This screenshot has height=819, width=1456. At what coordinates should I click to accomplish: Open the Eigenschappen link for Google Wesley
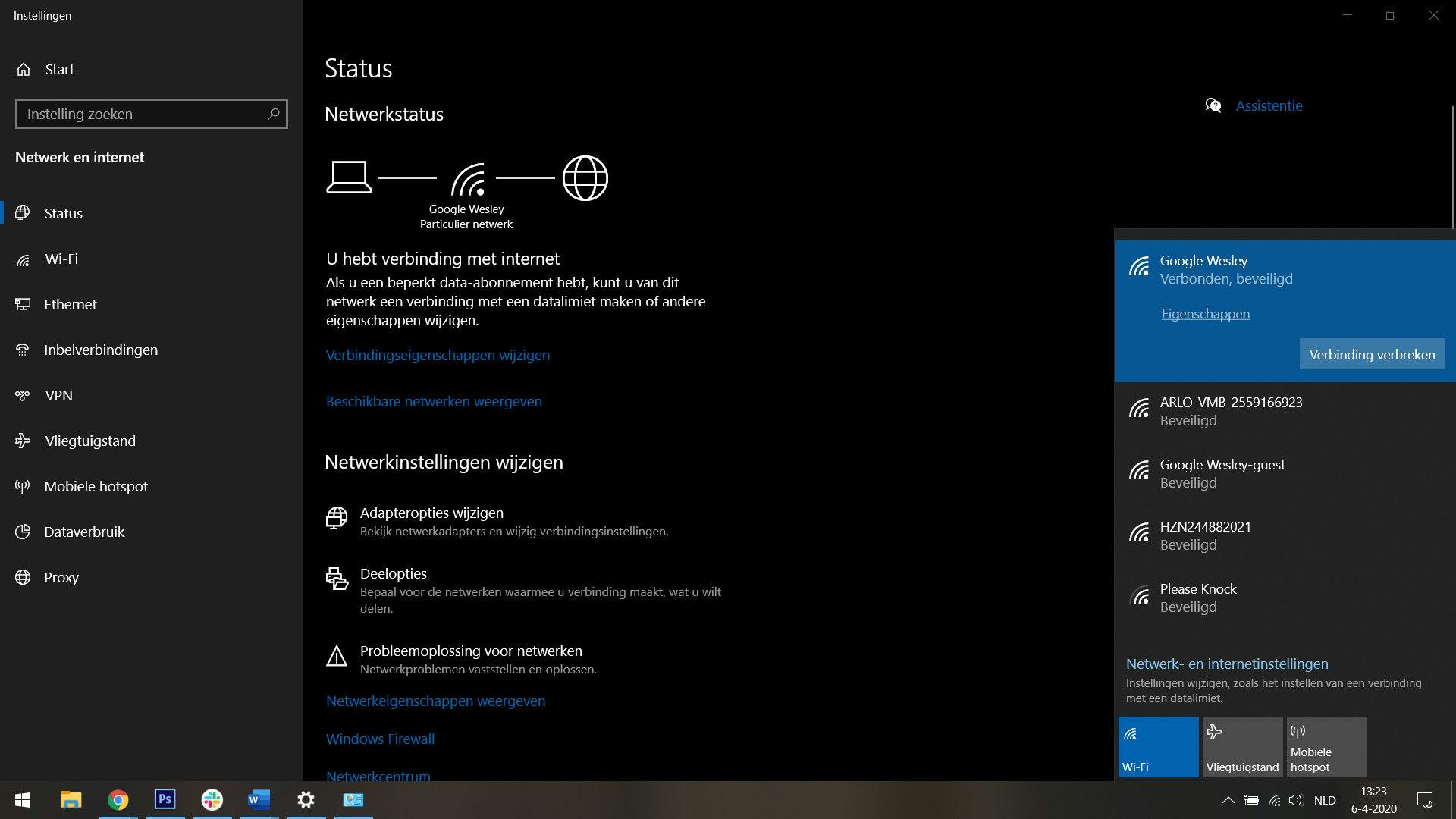(x=1205, y=314)
